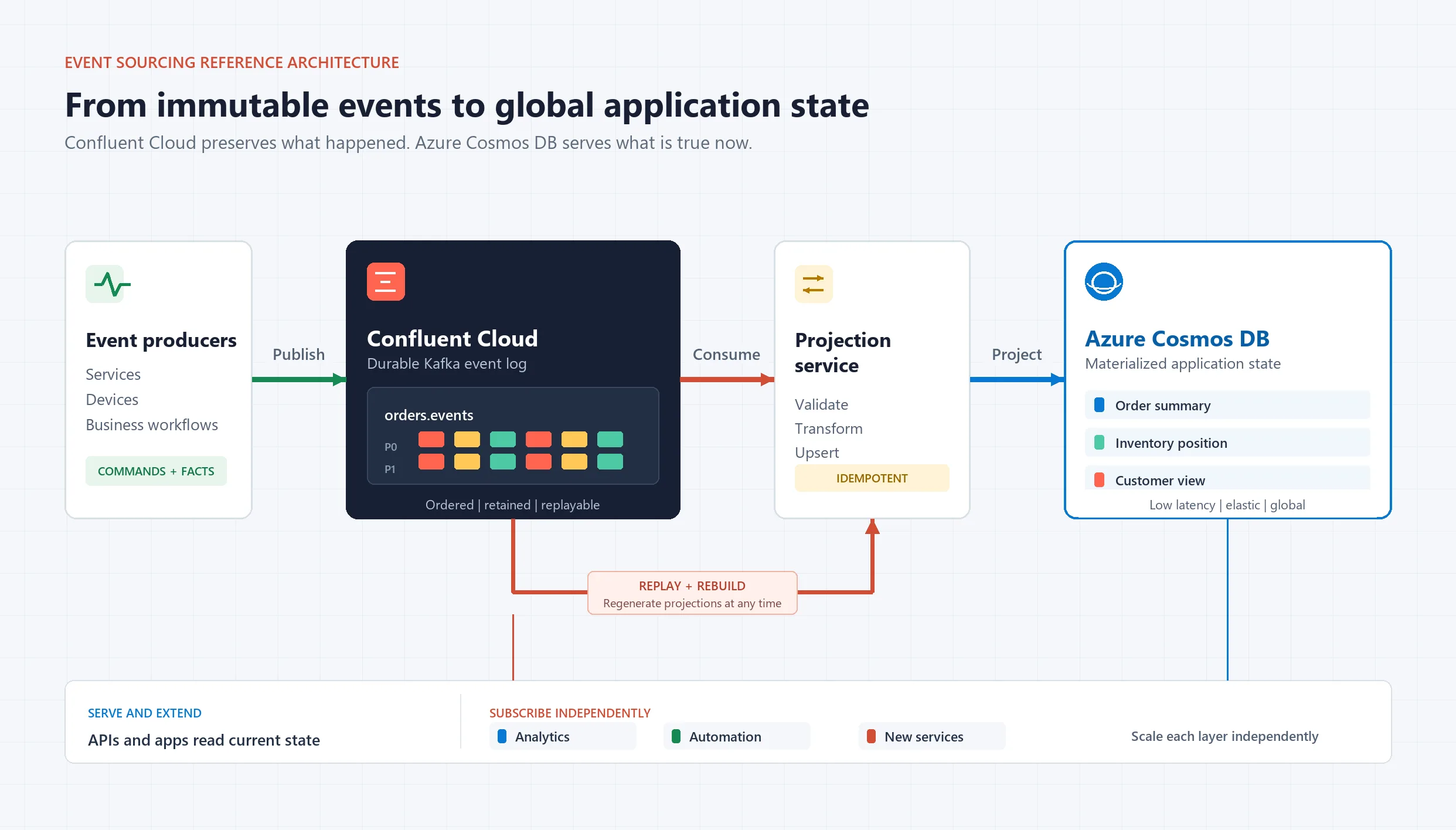This screenshot has width=1456, height=830.
Task: Click the Azure Cosmos DB heading
Action: (1177, 338)
